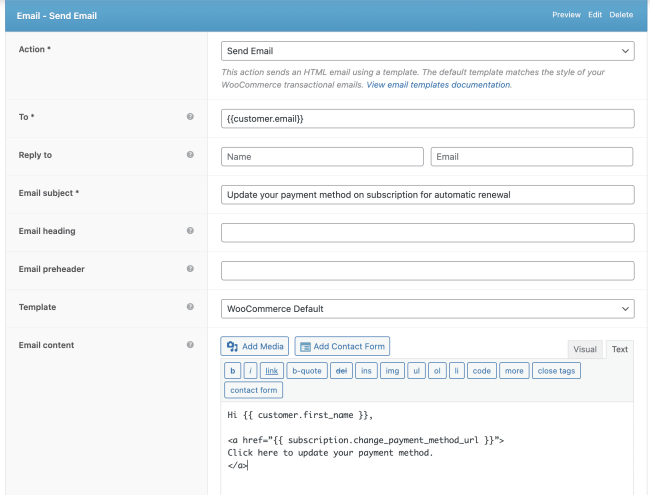650x495 pixels.
Task: Click the help icon next to Template
Action: point(190,308)
